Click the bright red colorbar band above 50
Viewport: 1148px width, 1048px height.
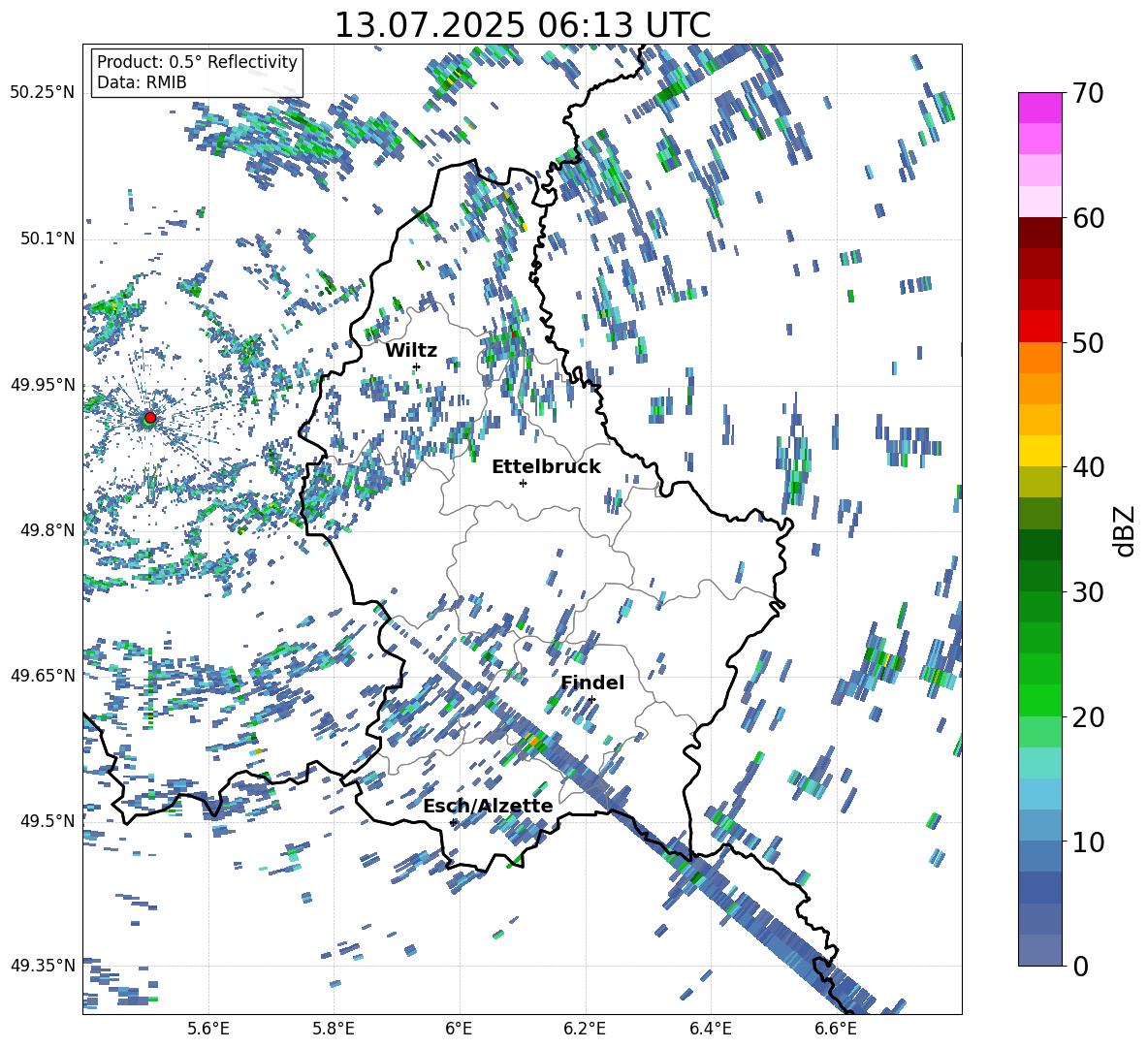pos(1039,327)
